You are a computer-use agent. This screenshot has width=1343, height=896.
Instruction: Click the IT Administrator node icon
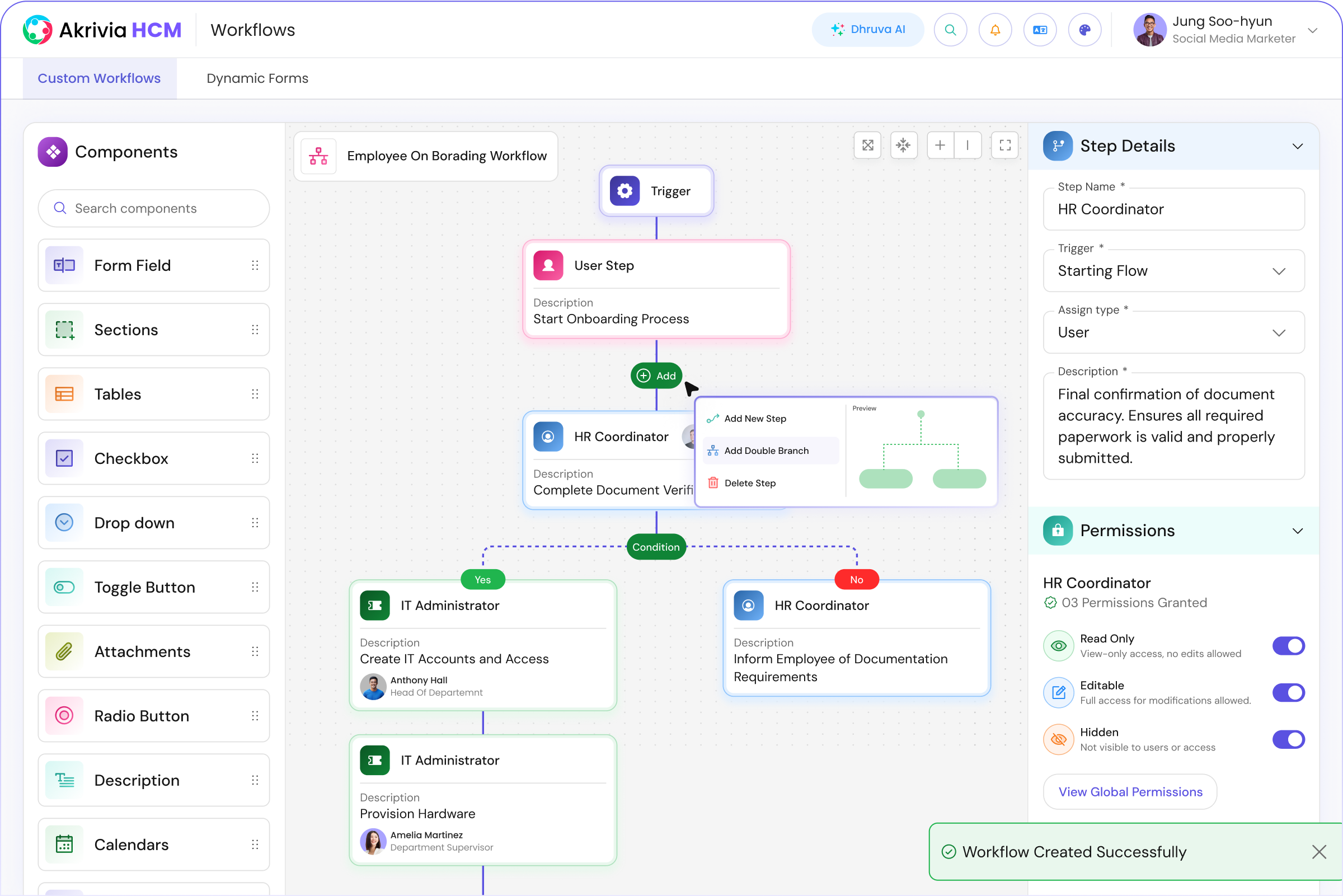(375, 605)
